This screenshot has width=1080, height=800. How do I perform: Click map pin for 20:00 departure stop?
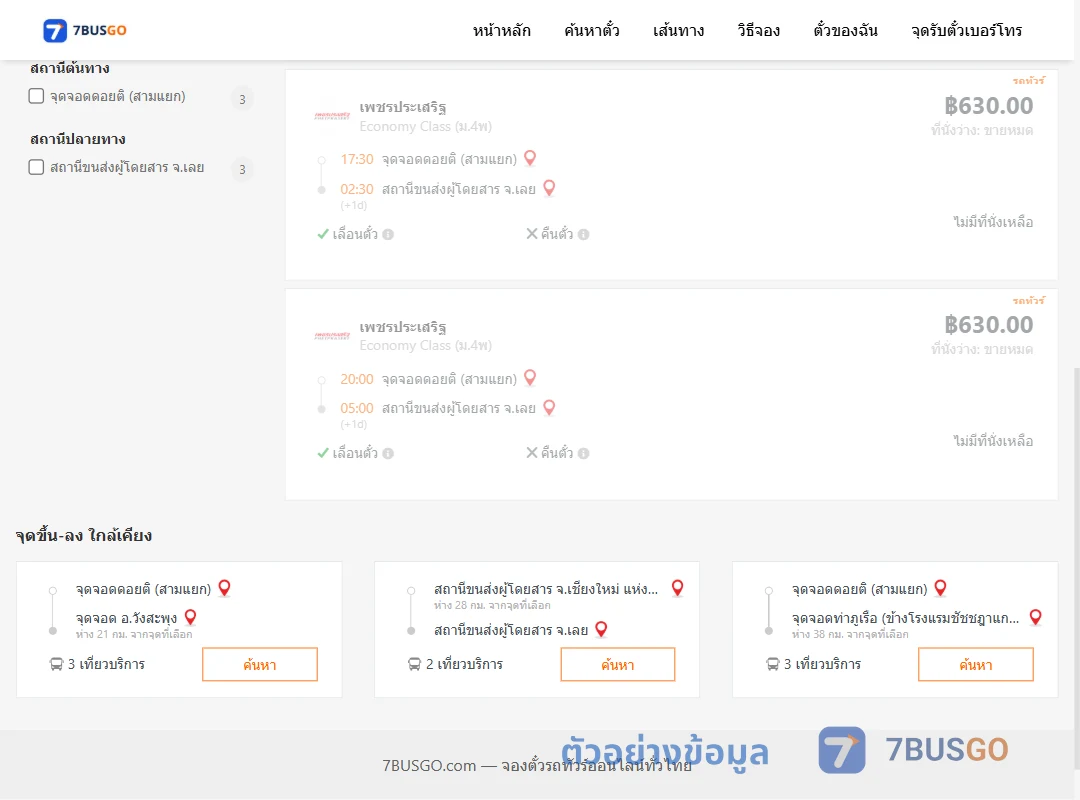pos(530,378)
